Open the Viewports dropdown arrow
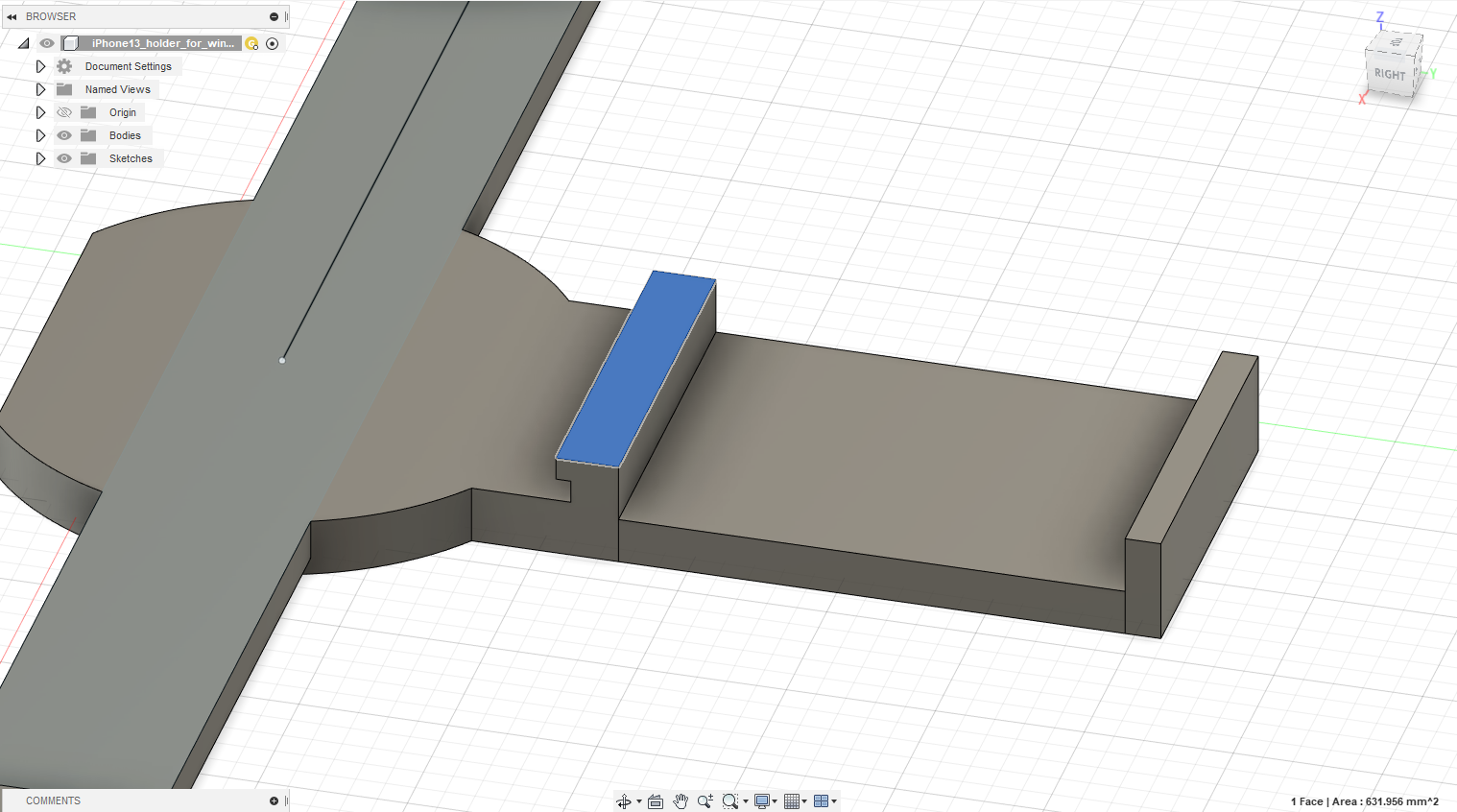This screenshot has width=1457, height=812. [x=834, y=801]
